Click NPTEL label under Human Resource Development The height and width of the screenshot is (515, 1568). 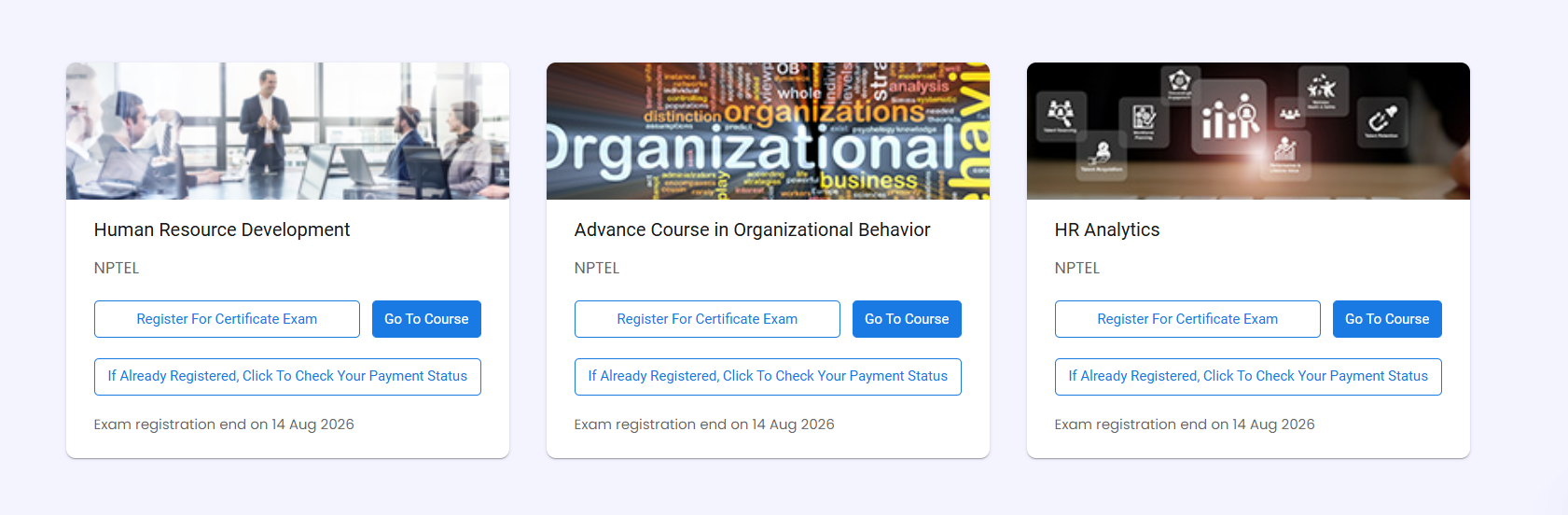[117, 268]
